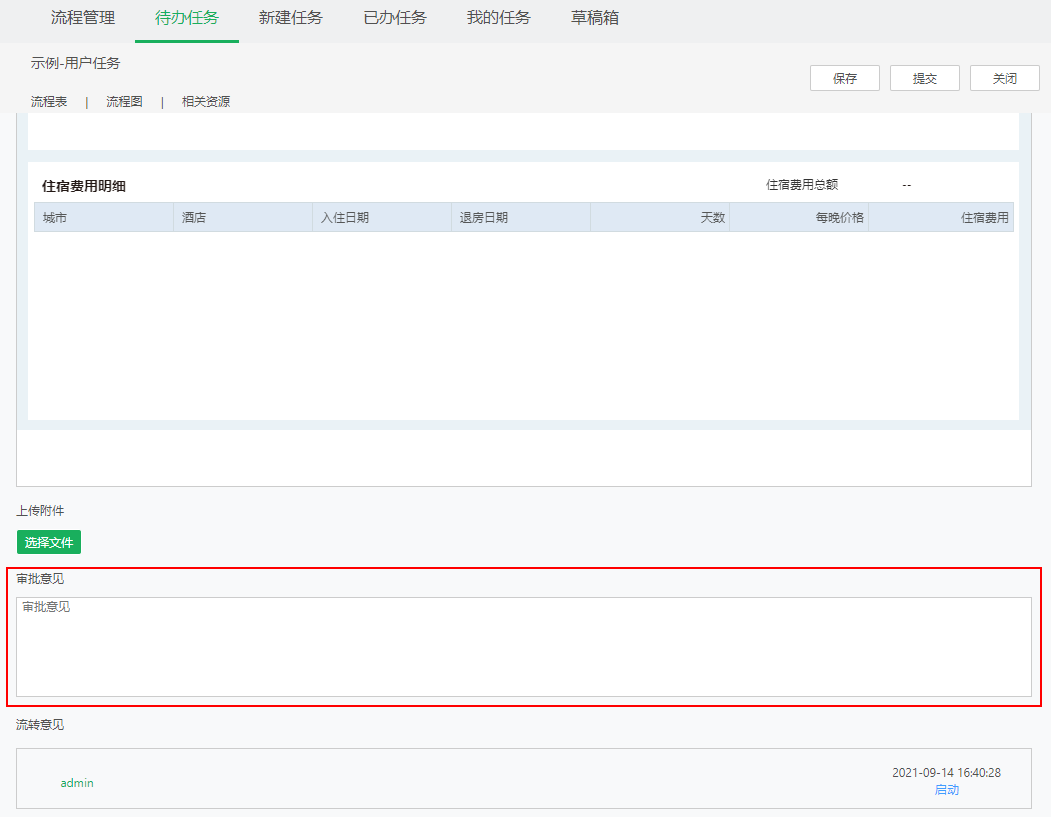Click the green 选择文件 upload button
This screenshot has width=1051, height=817.
[49, 542]
